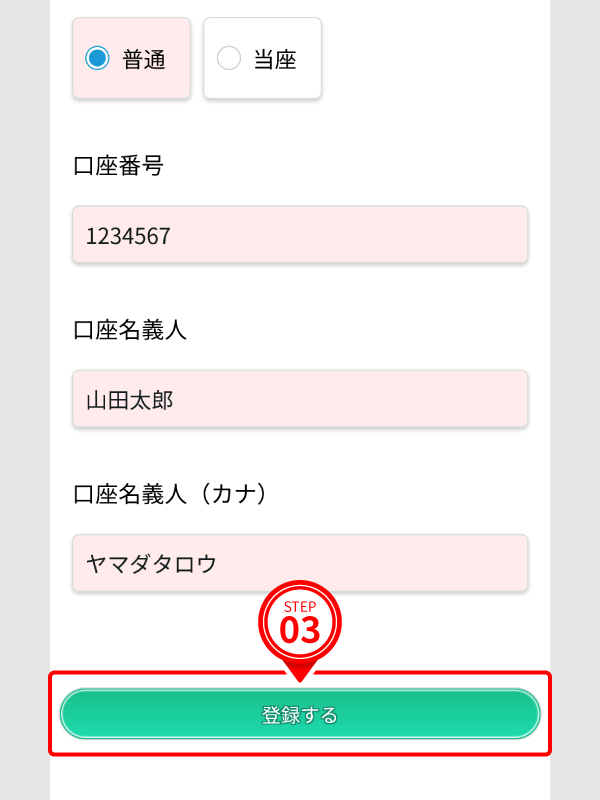Click the 普通 account type label text

[x=144, y=60]
